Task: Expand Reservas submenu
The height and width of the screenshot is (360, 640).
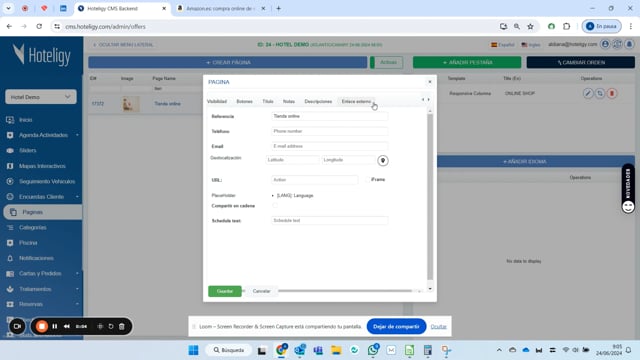Action: (x=77, y=304)
